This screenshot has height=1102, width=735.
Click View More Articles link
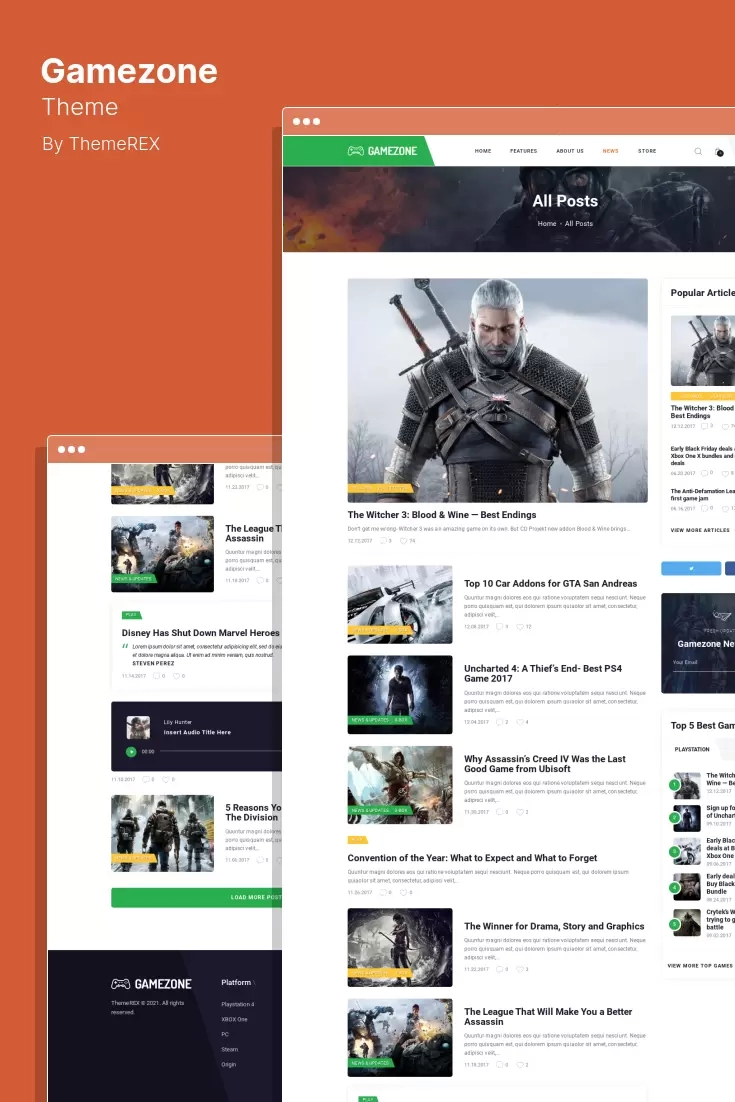pyautogui.click(x=700, y=530)
